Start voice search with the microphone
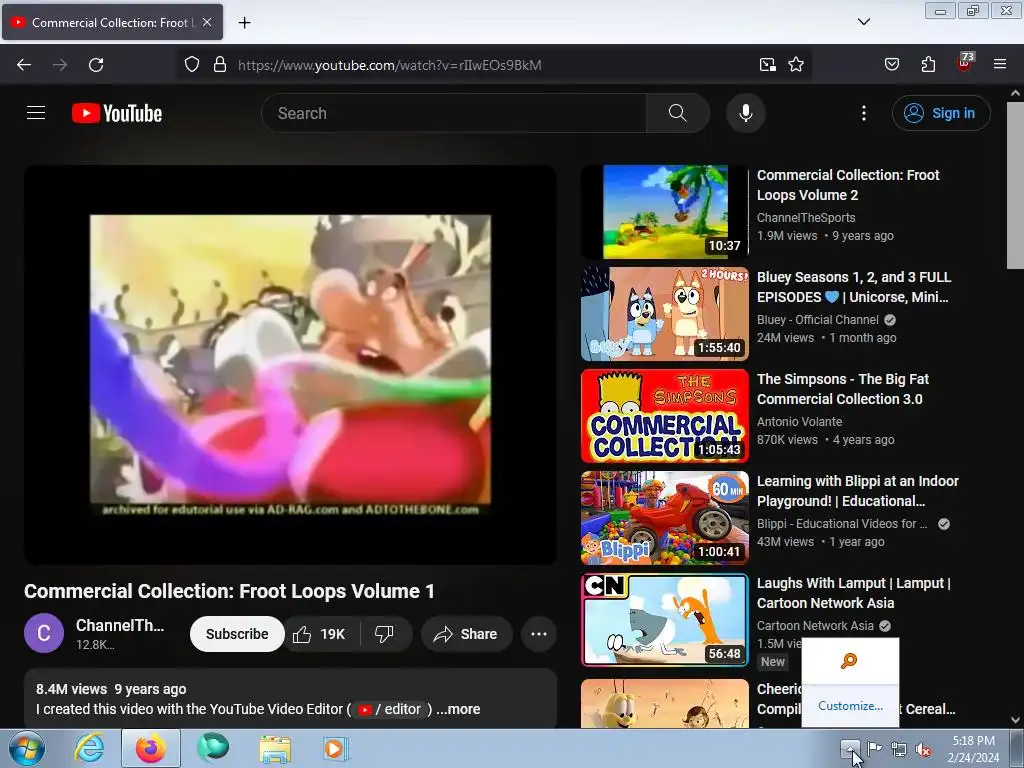The image size is (1024, 768). [x=745, y=113]
